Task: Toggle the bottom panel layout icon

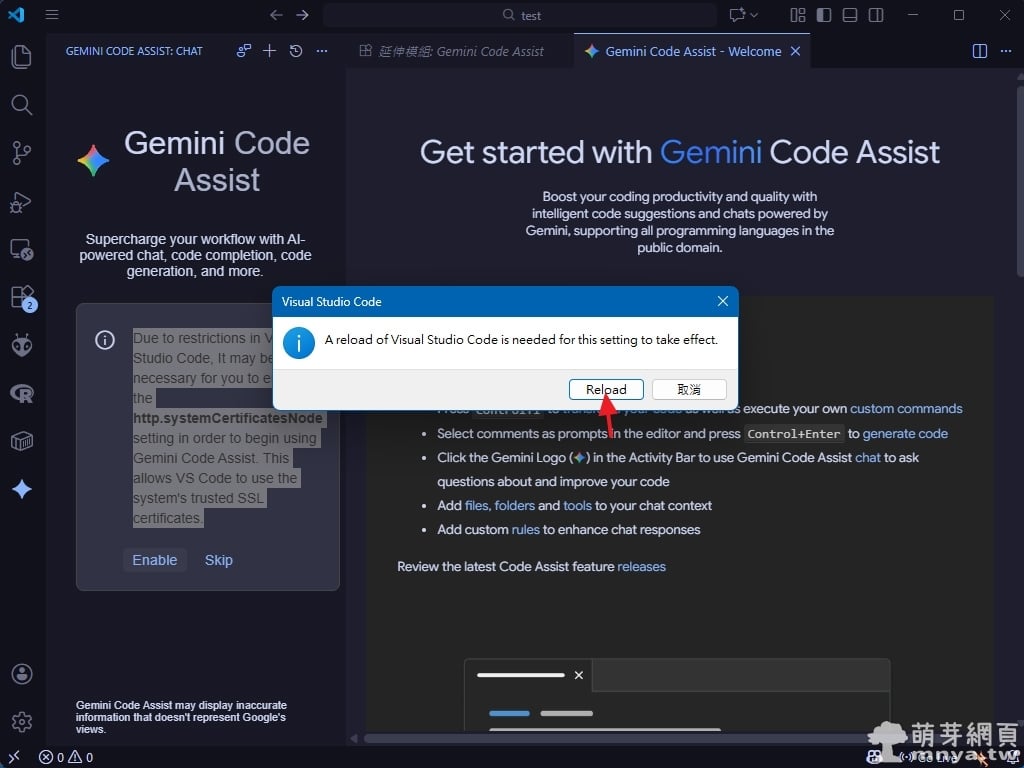Action: (x=850, y=15)
